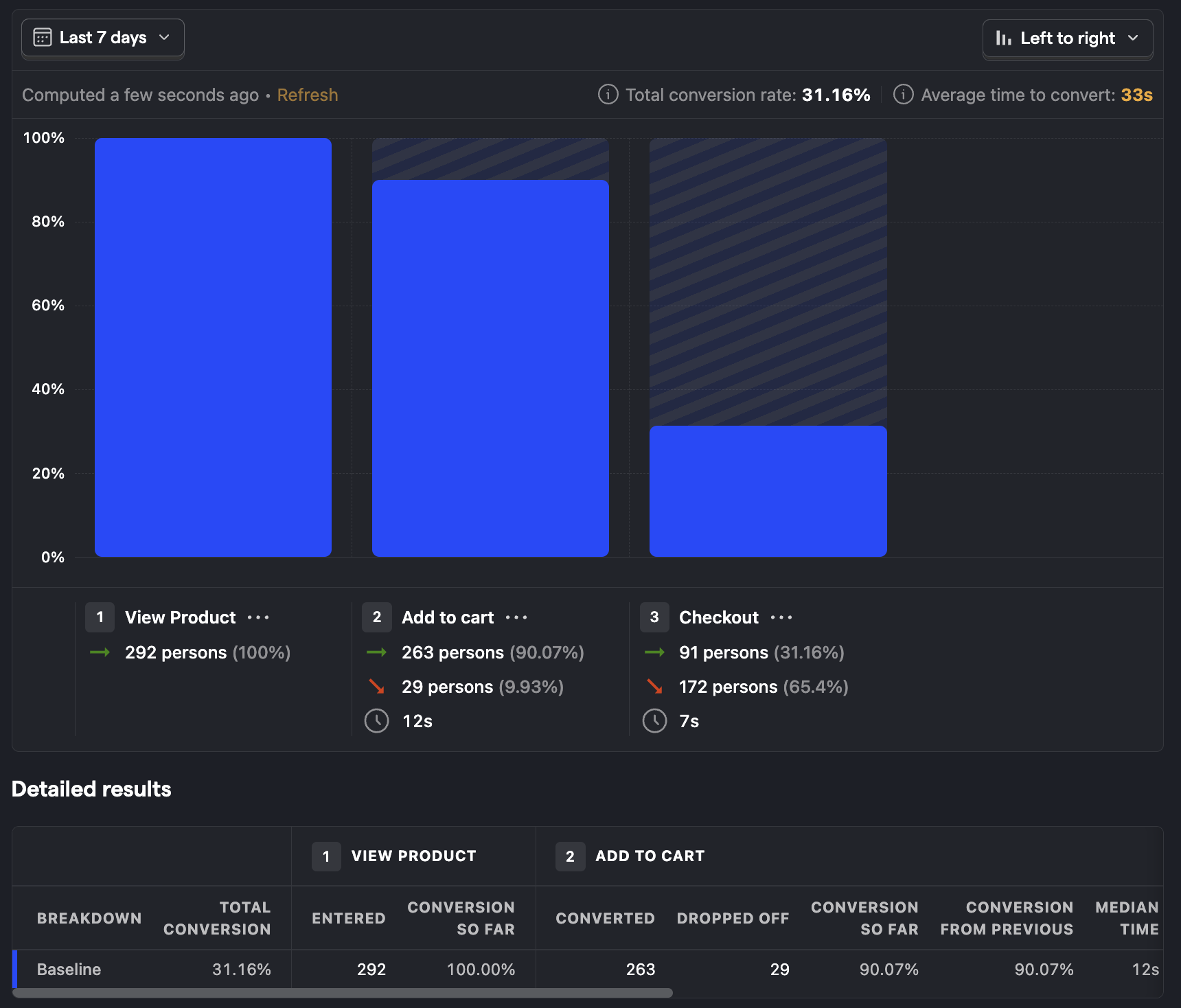Click the red drop-off arrow beside 29 persons
1181x1008 pixels.
click(377, 687)
